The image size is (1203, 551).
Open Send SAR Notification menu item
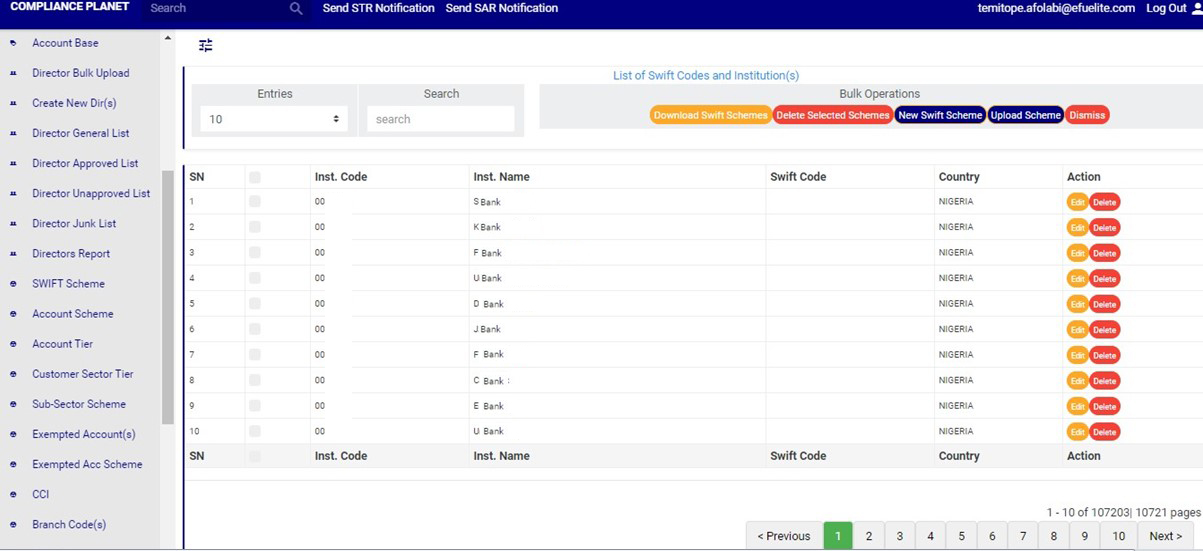tap(501, 8)
